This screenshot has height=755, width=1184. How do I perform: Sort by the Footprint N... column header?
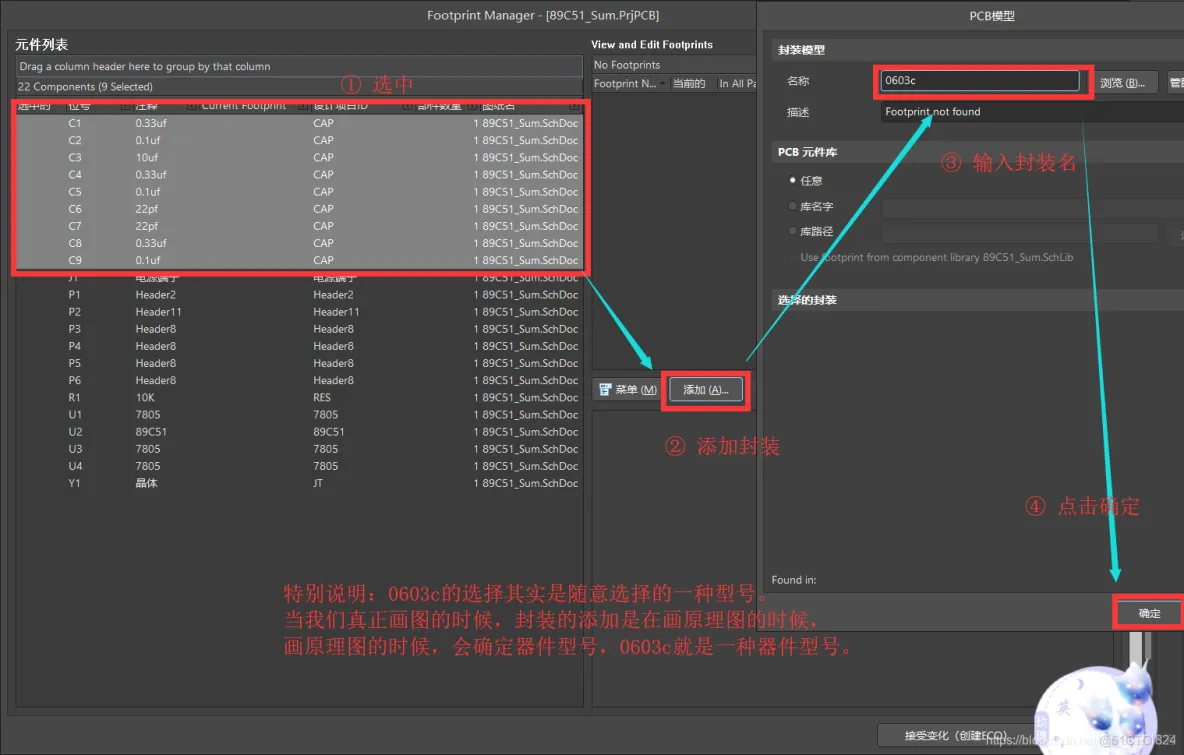[x=629, y=83]
